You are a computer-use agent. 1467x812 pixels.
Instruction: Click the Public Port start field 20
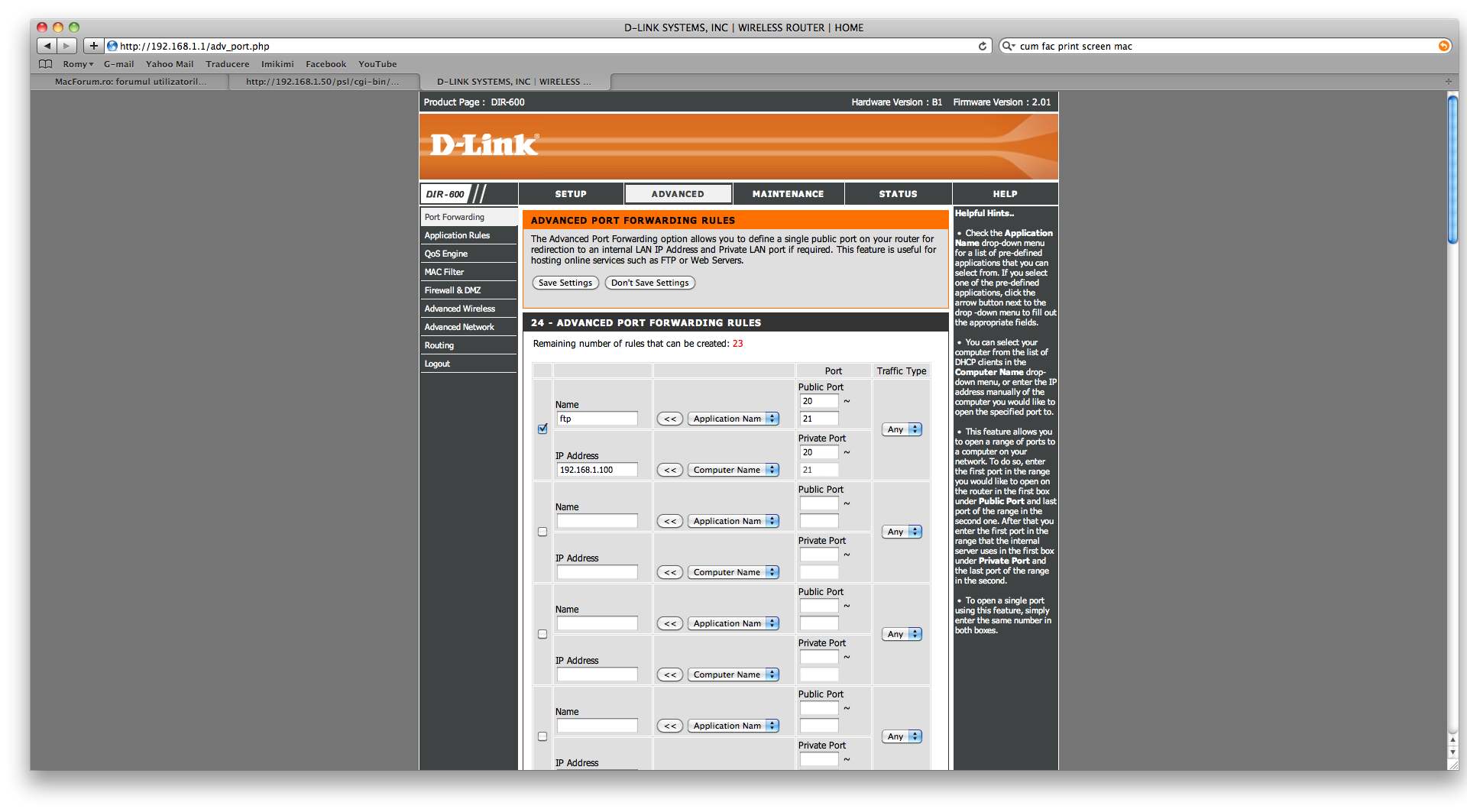[x=819, y=402]
